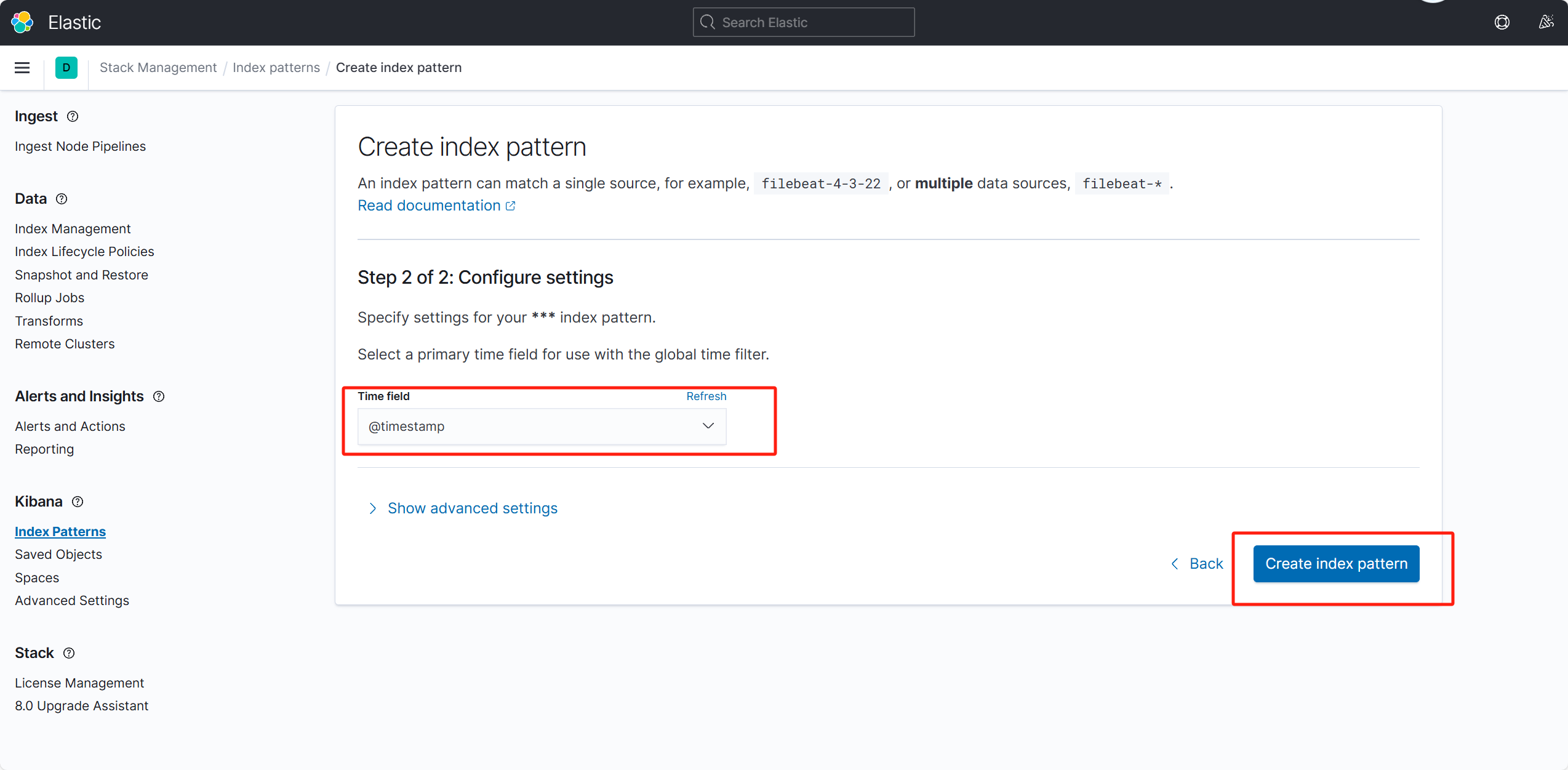Screen dimensions: 1568x770
Task: Click help icon beside Kibana heading
Action: 78,502
